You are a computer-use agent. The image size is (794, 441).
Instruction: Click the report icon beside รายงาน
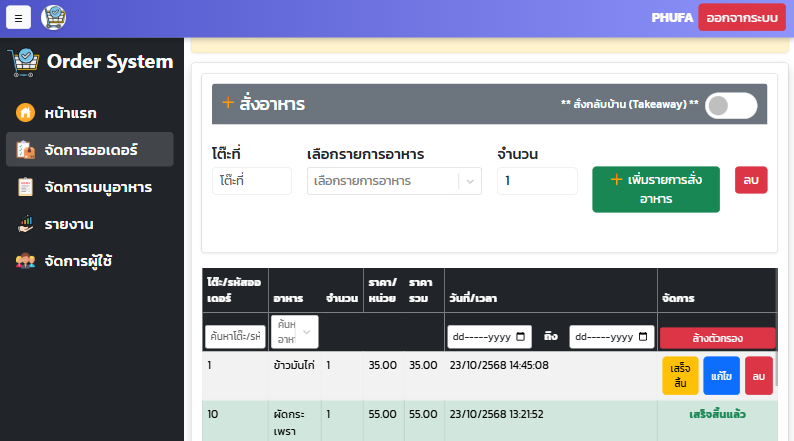(26, 224)
